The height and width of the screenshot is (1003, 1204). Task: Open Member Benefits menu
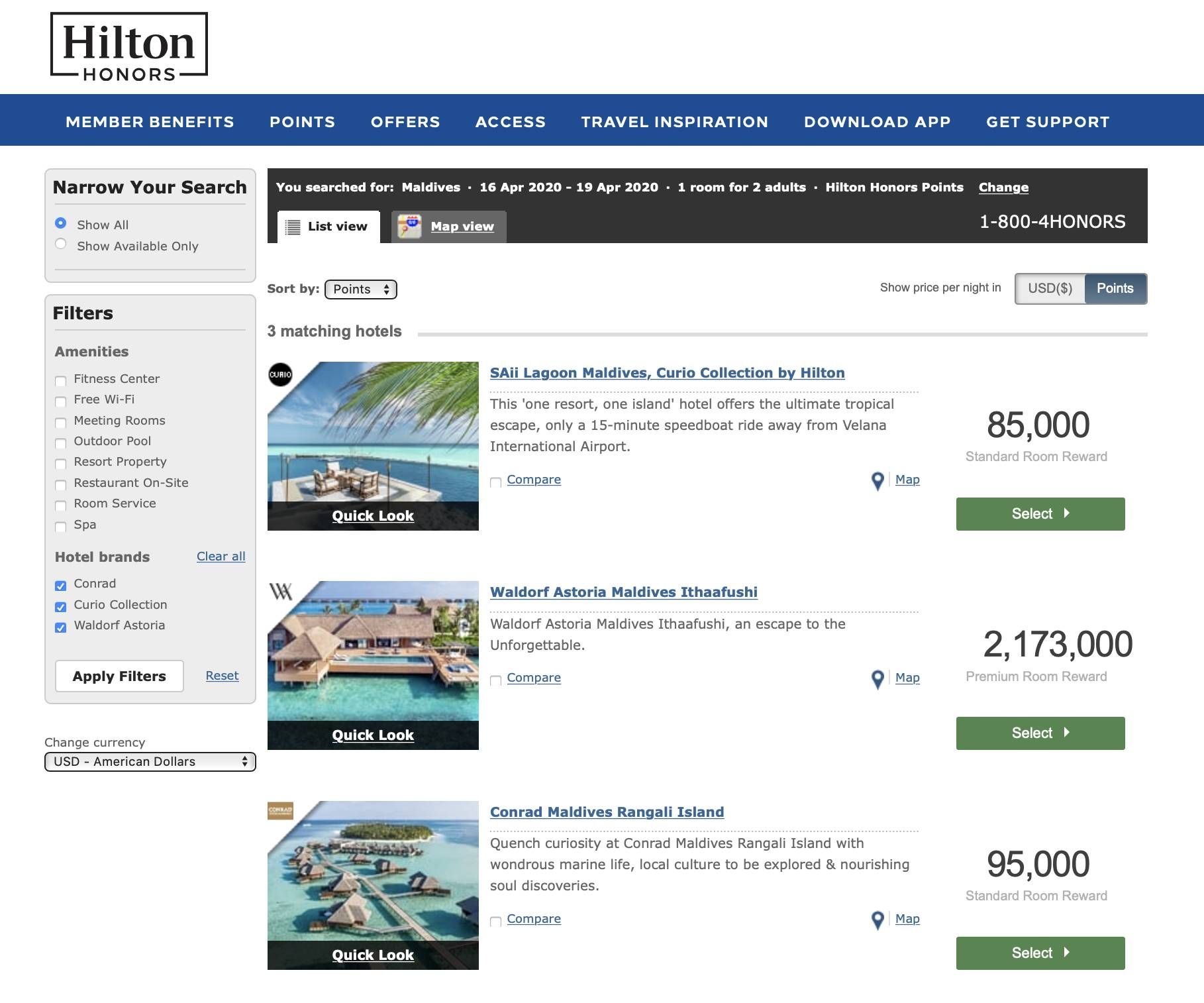click(x=150, y=122)
